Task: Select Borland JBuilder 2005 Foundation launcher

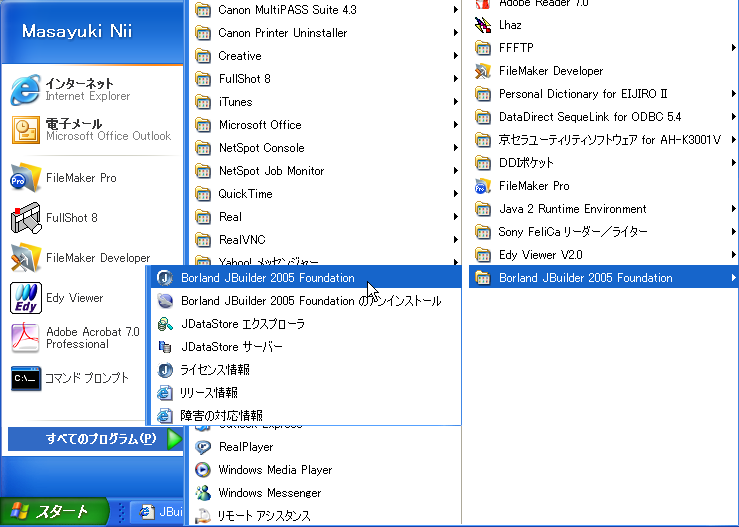Action: [x=267, y=278]
